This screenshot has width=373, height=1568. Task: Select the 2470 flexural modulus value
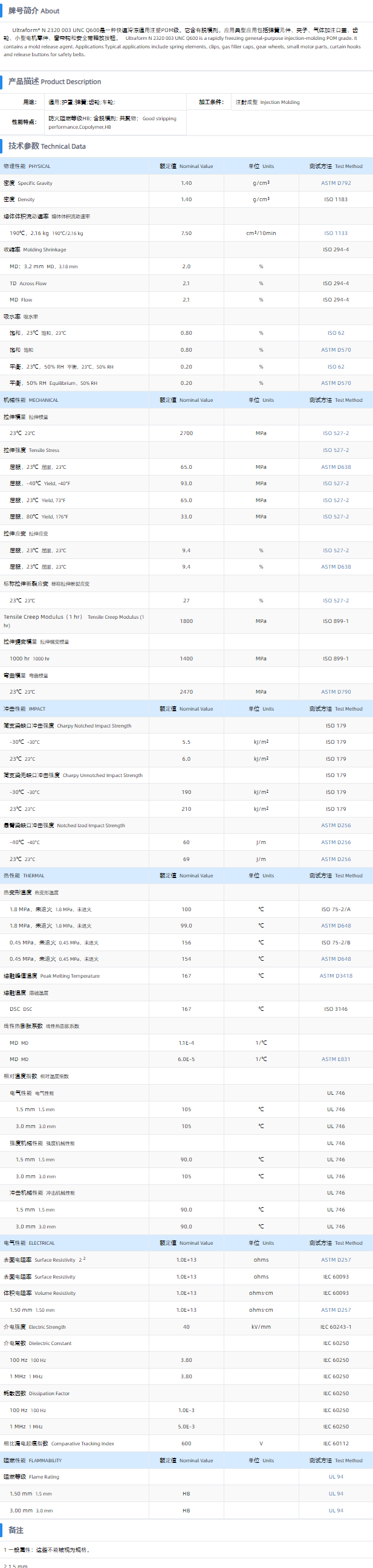click(x=186, y=691)
